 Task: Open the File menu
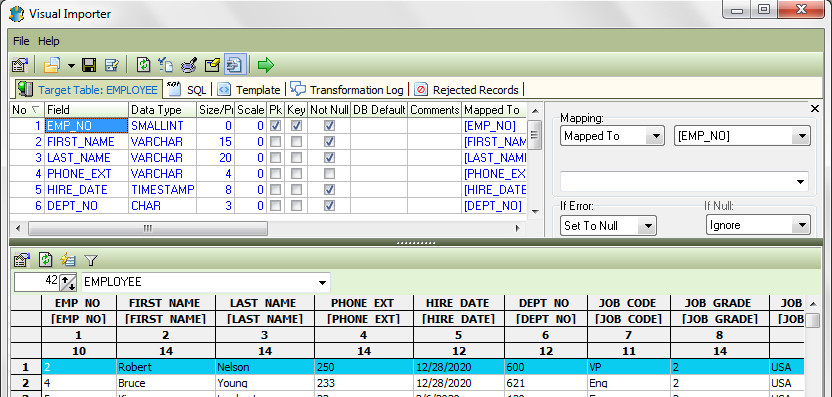(21, 41)
